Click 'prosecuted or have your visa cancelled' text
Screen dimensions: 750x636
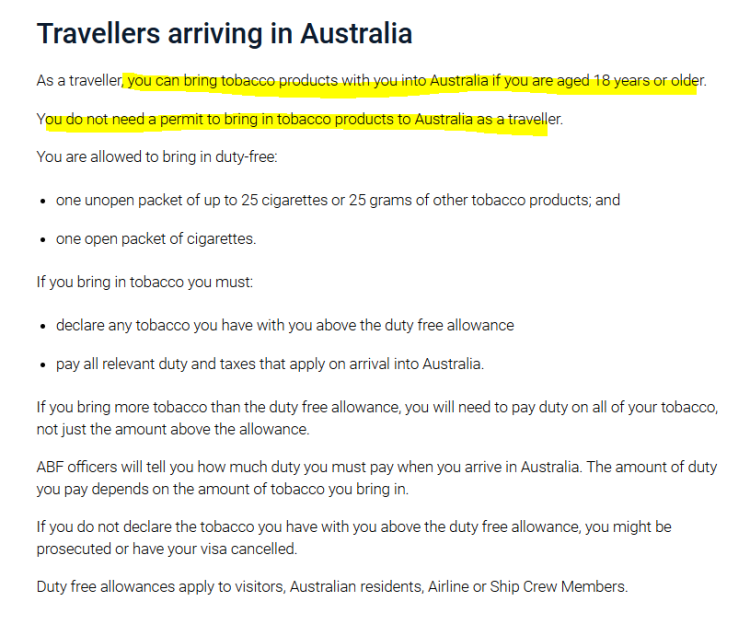click(167, 549)
